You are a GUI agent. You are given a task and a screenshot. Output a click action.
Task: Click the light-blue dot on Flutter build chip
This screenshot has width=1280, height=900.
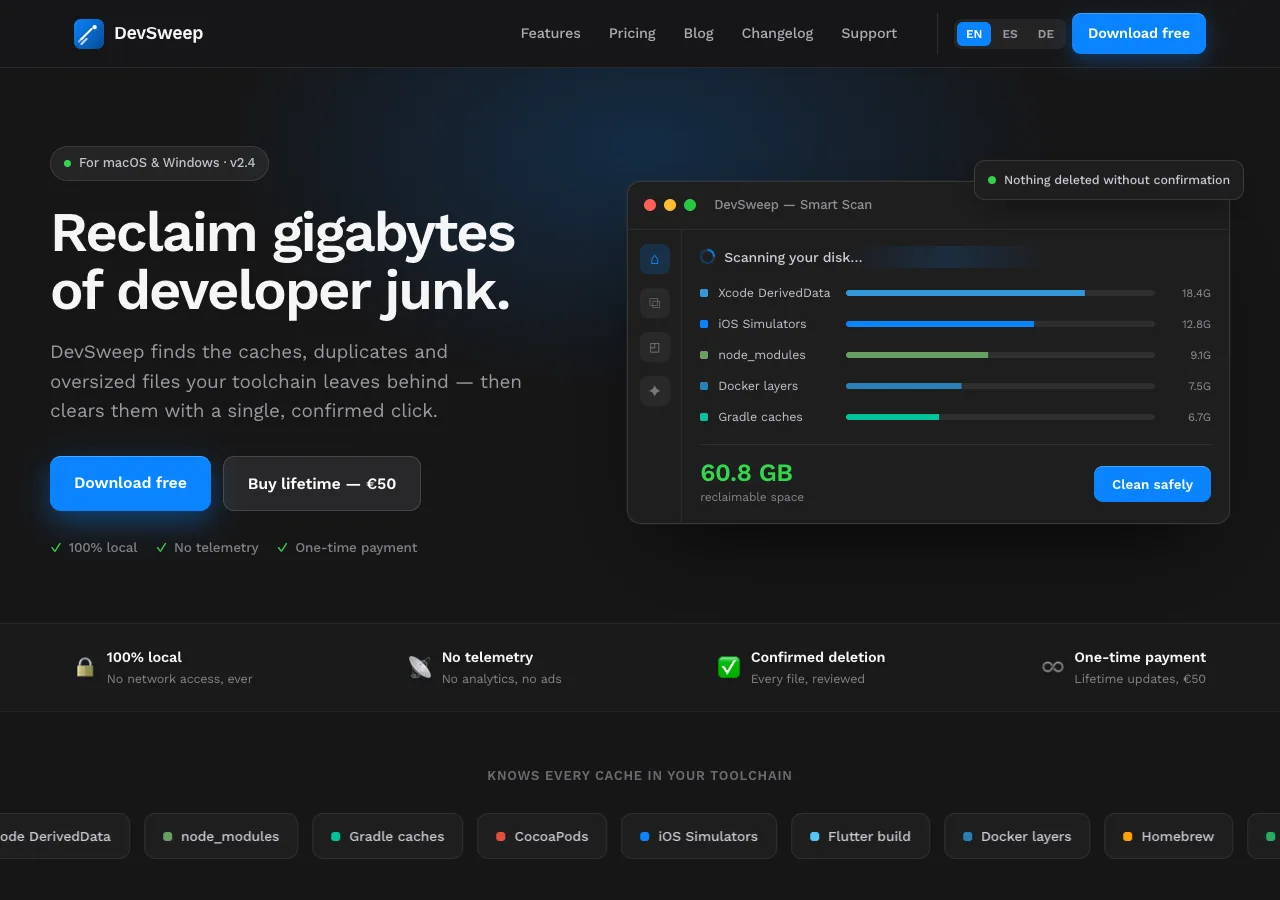(814, 836)
